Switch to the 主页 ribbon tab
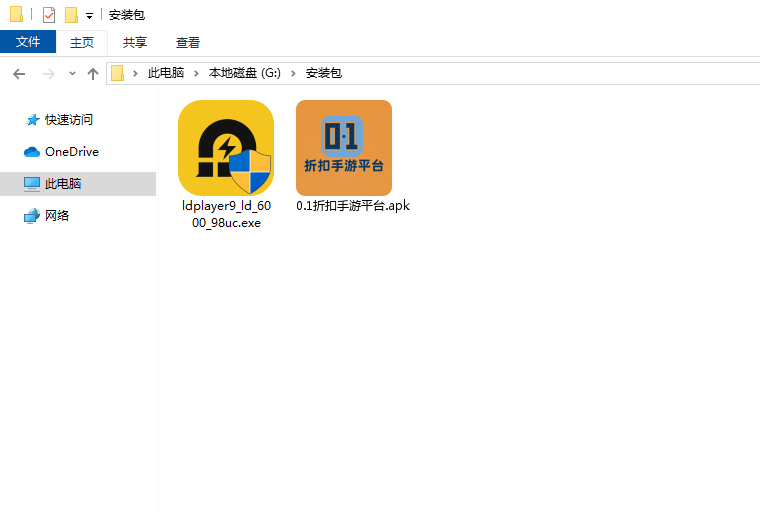 (81, 42)
